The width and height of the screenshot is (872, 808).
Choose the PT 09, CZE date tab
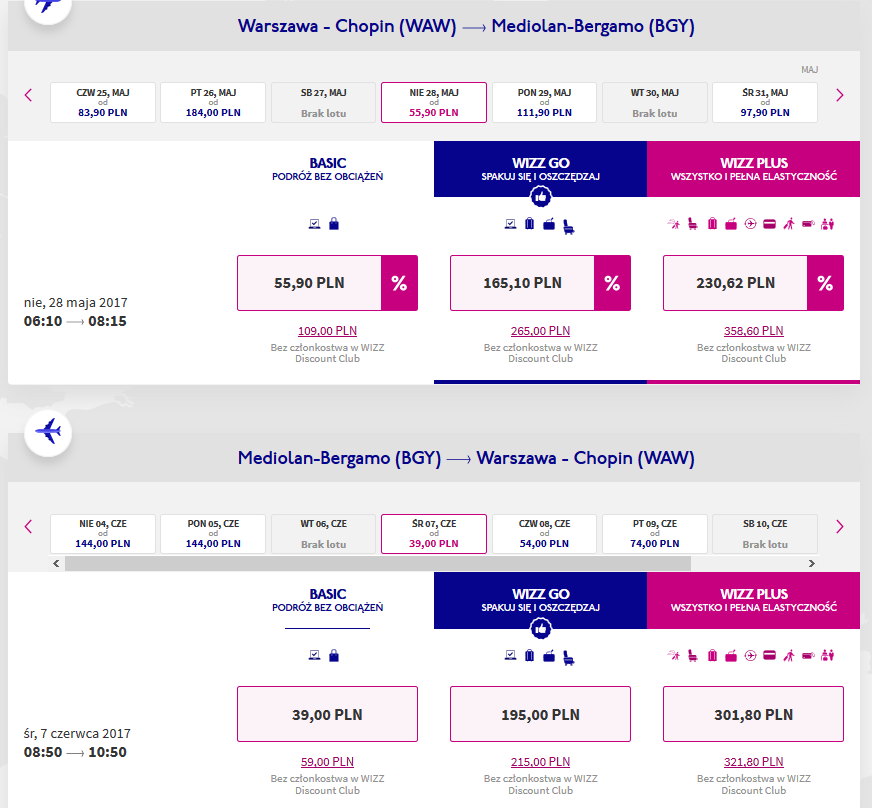(655, 534)
